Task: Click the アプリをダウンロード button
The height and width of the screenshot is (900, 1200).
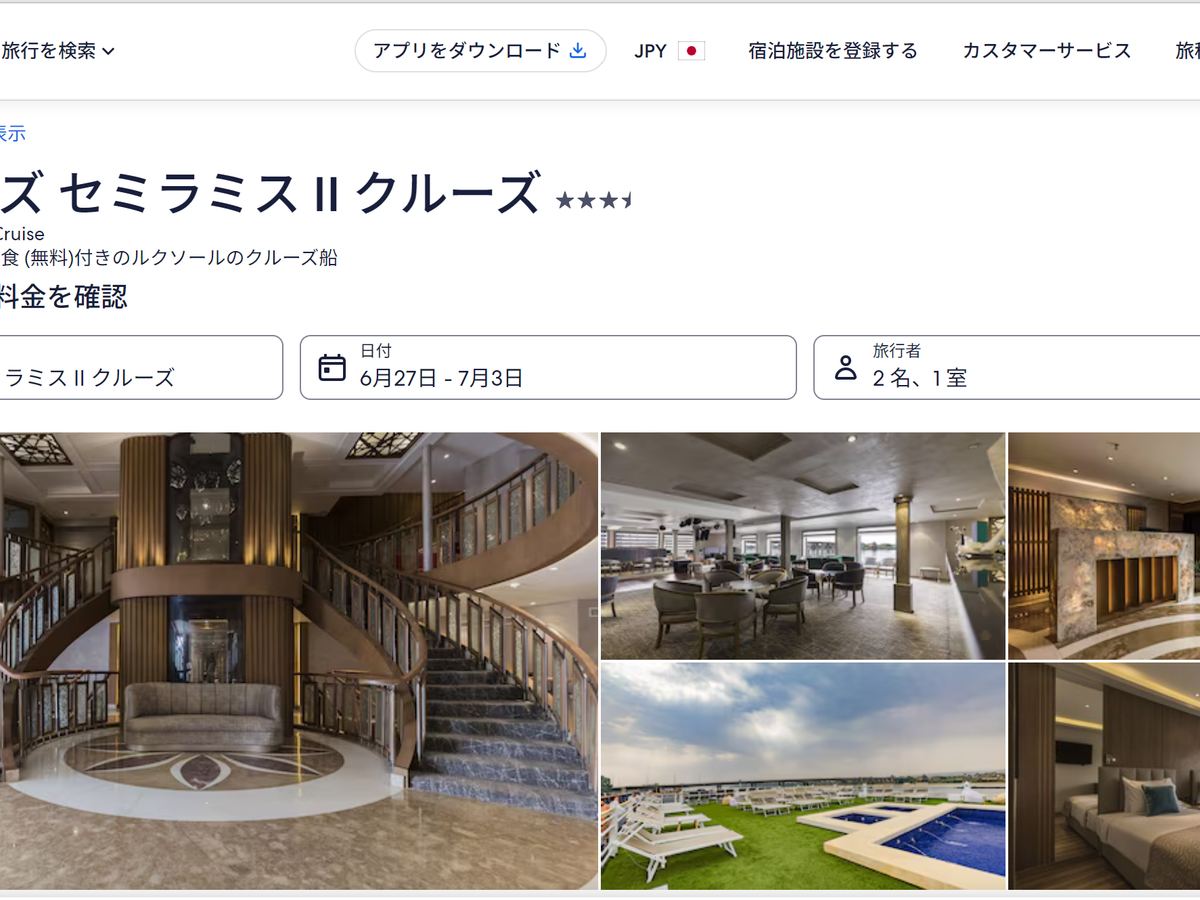Action: 480,50
